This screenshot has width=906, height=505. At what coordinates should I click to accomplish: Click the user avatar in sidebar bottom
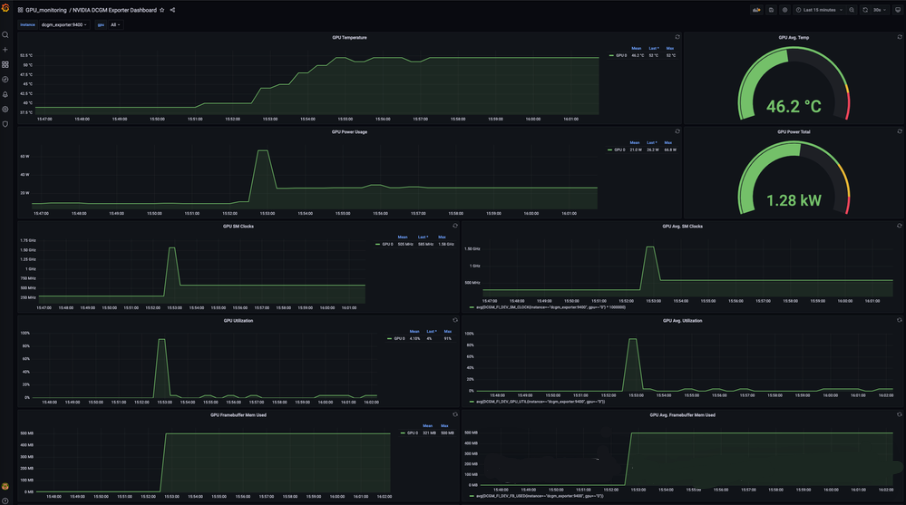coord(5,487)
